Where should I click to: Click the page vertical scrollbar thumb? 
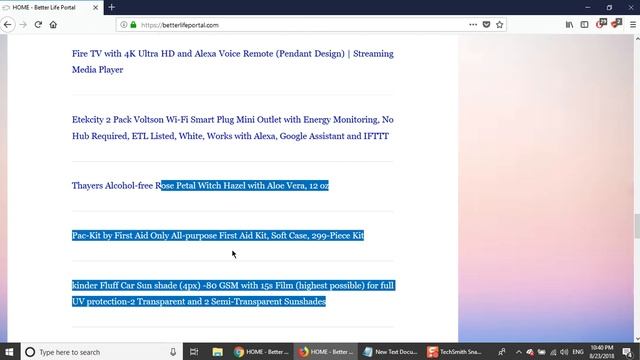(x=637, y=226)
